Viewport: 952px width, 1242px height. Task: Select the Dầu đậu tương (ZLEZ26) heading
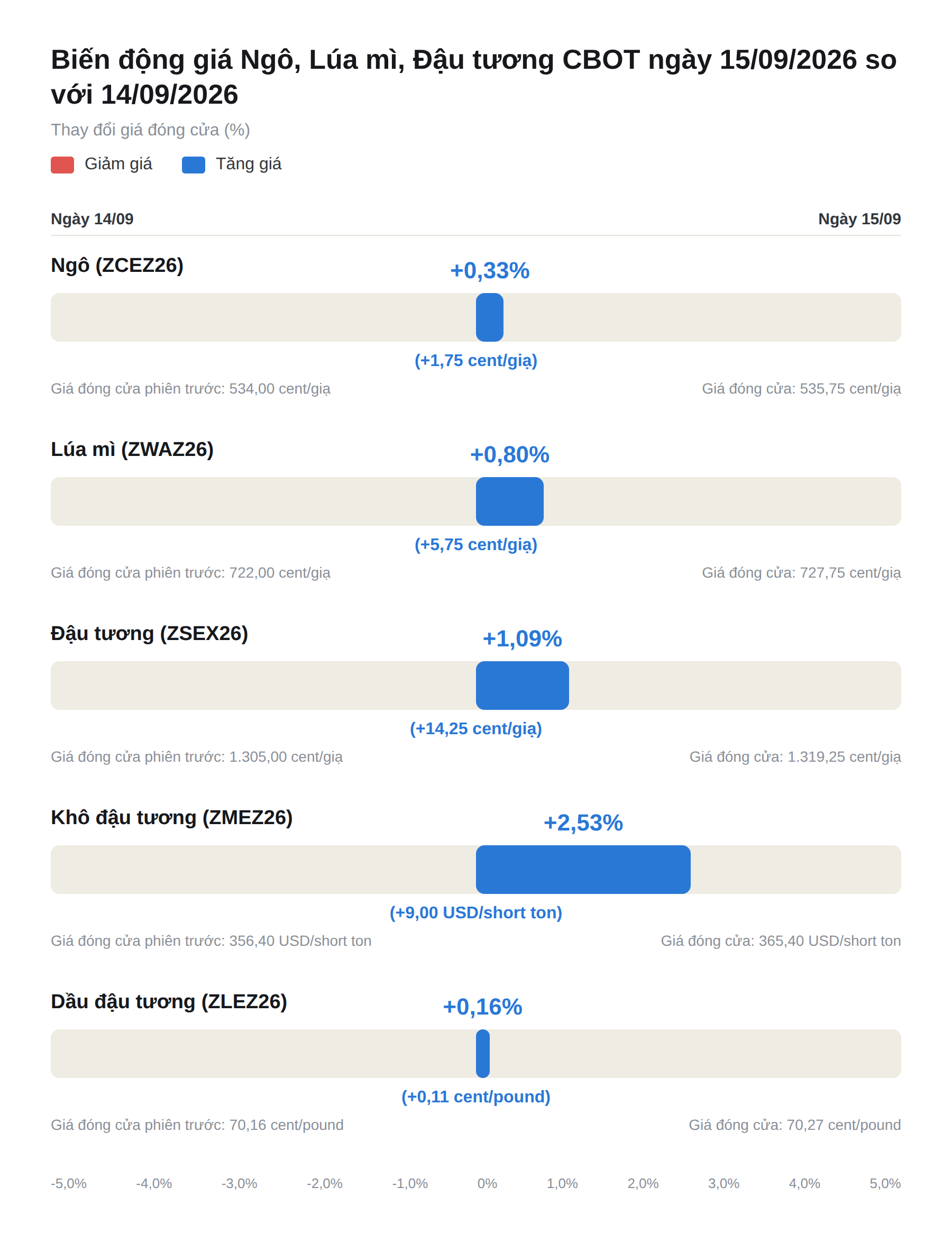(x=169, y=1002)
